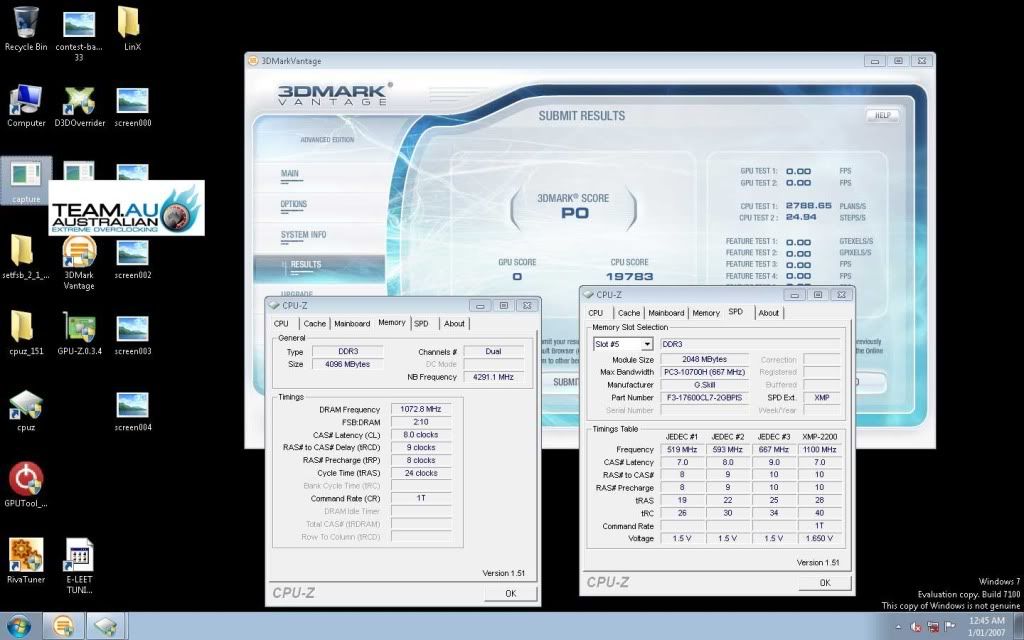This screenshot has width=1024, height=640.
Task: Launch the cpuz desktop shortcut
Action: 26,410
